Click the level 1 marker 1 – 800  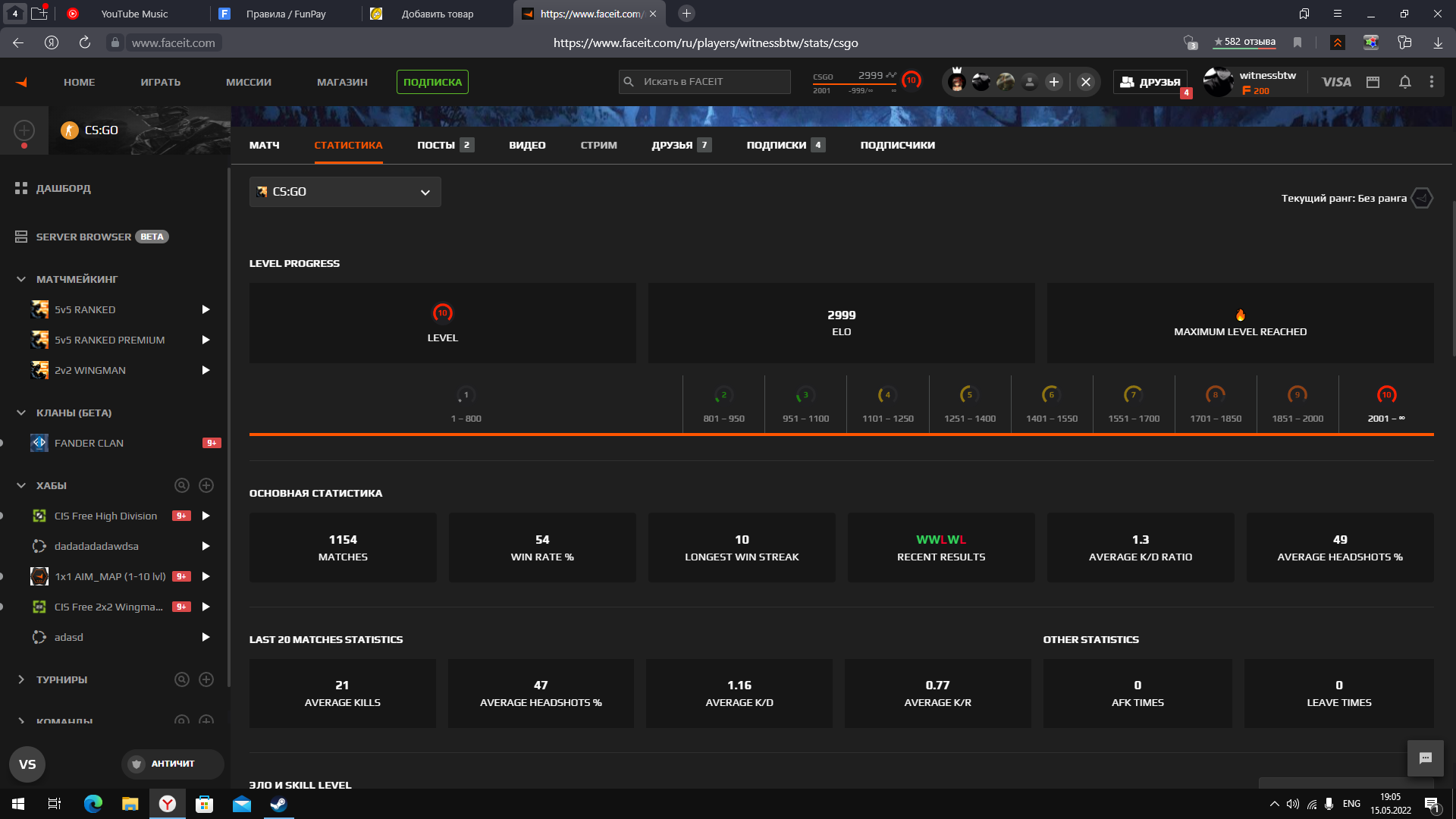tap(466, 405)
